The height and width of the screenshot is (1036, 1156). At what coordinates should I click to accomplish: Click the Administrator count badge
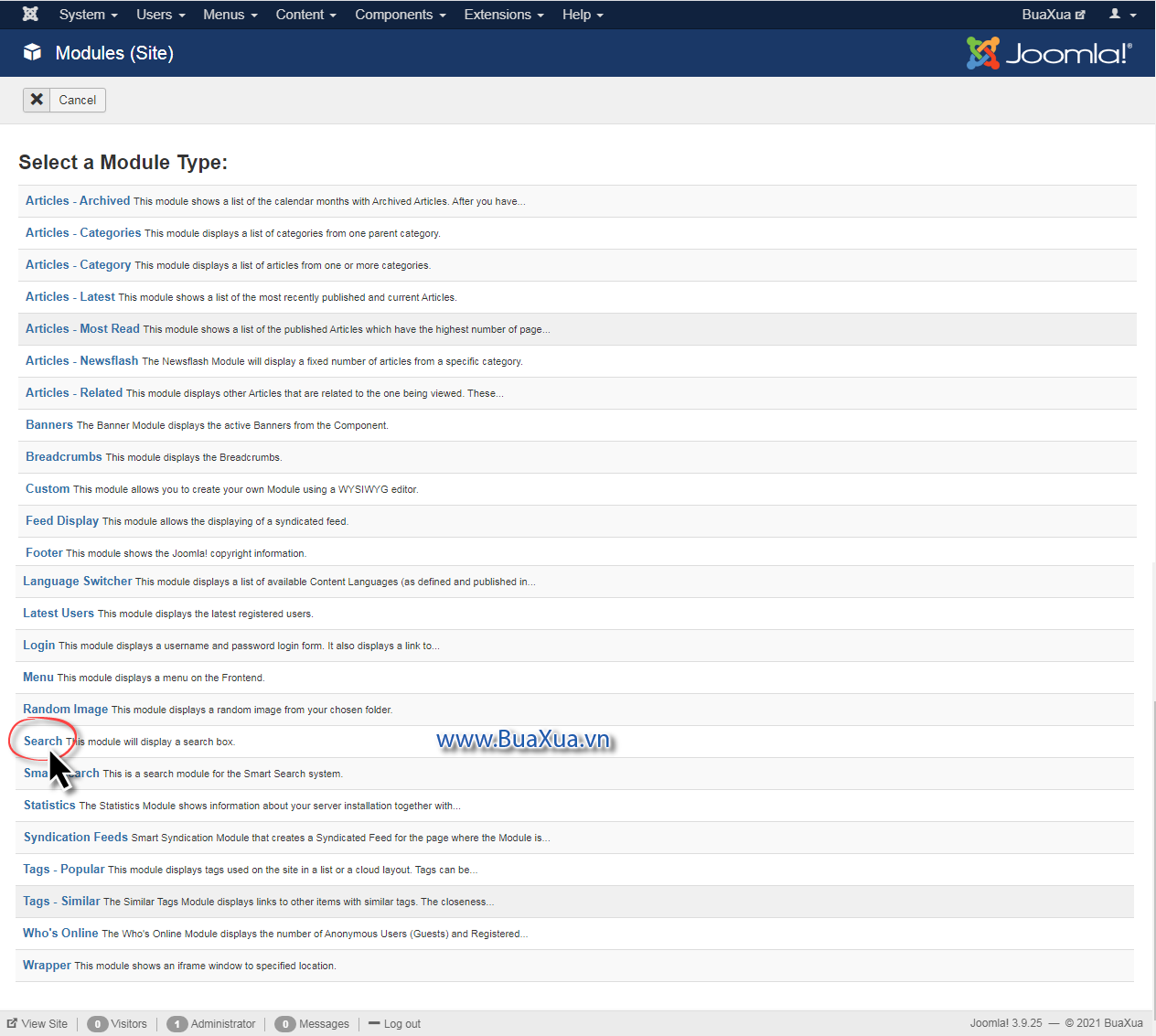pyautogui.click(x=177, y=1024)
